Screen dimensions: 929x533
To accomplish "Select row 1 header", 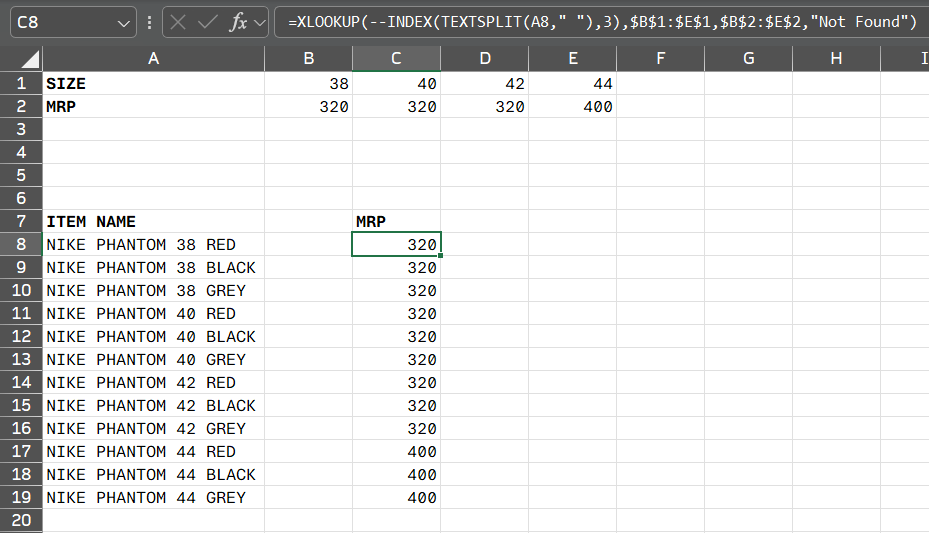I will [21, 84].
